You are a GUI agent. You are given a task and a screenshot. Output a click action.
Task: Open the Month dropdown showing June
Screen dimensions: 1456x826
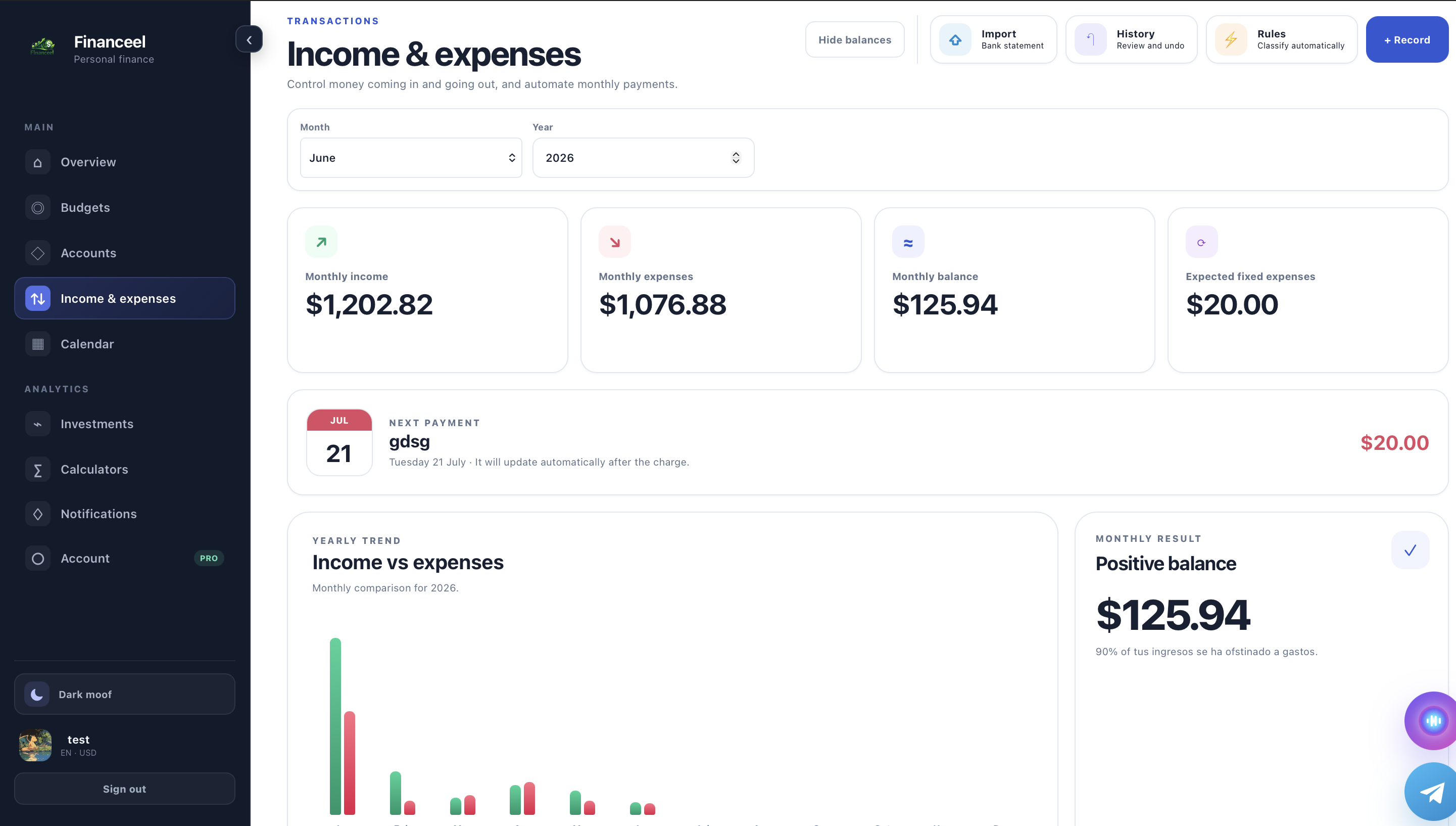tap(411, 158)
